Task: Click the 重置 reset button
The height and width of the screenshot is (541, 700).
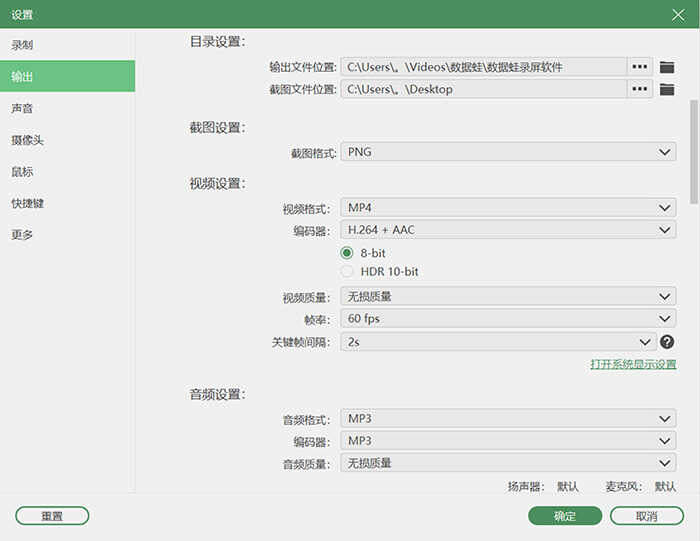Action: coord(52,516)
